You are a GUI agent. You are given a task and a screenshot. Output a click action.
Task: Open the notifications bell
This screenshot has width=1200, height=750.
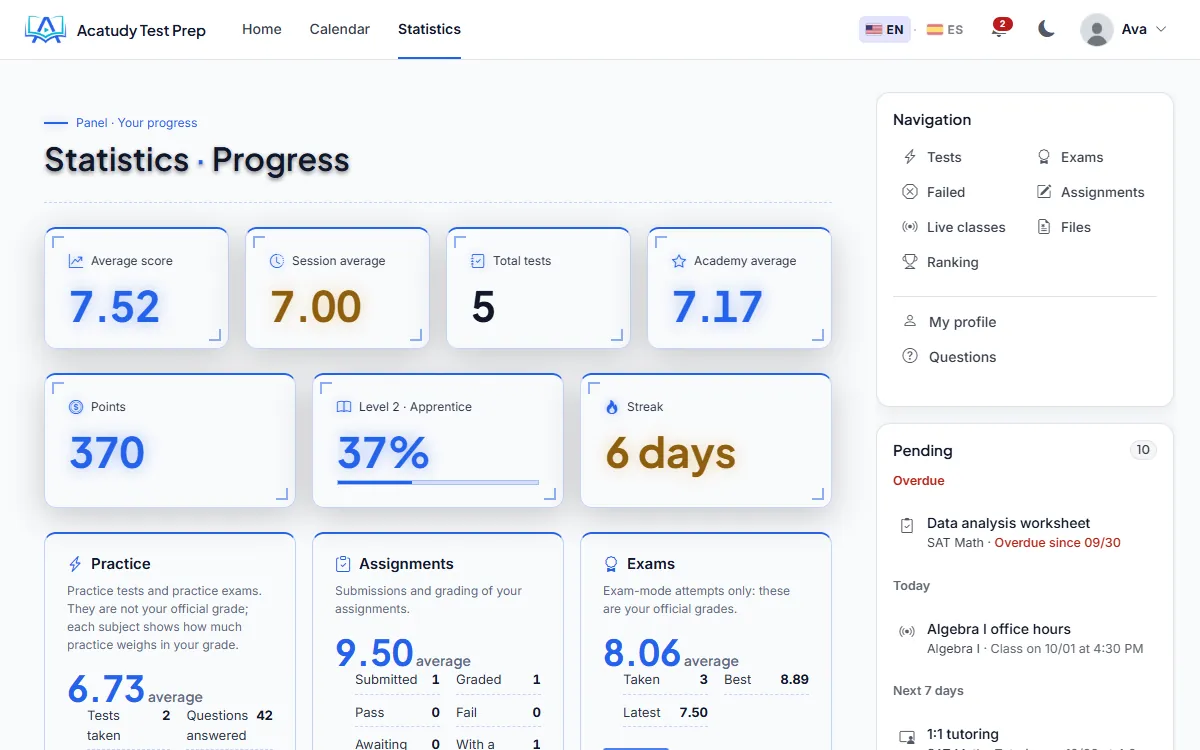click(x=999, y=29)
